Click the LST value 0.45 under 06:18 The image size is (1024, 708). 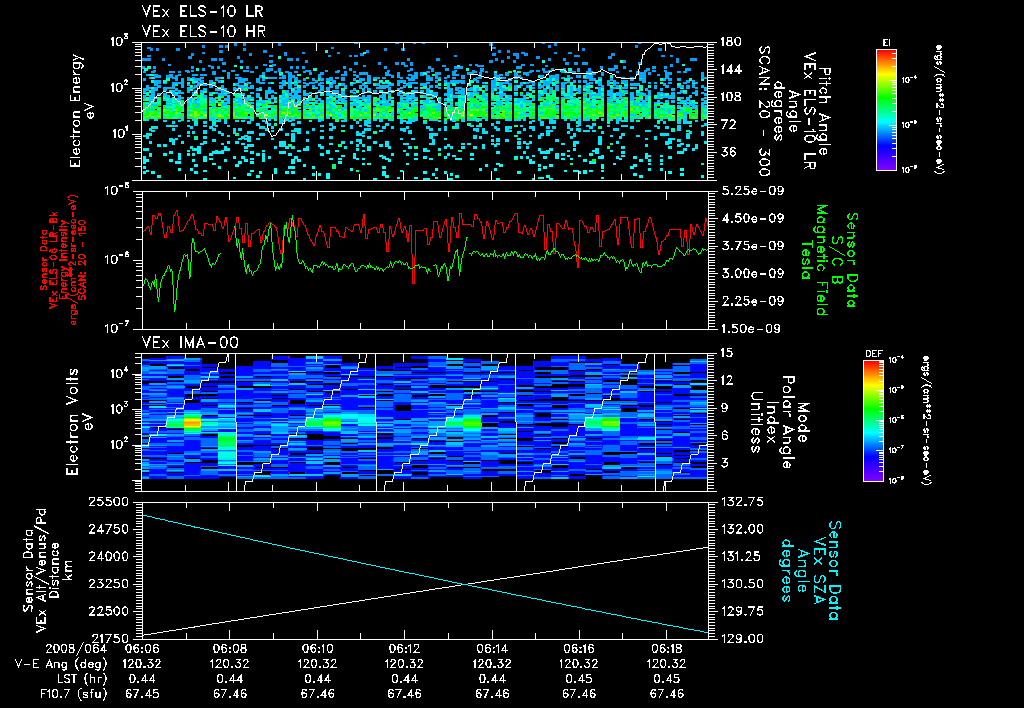(x=666, y=679)
